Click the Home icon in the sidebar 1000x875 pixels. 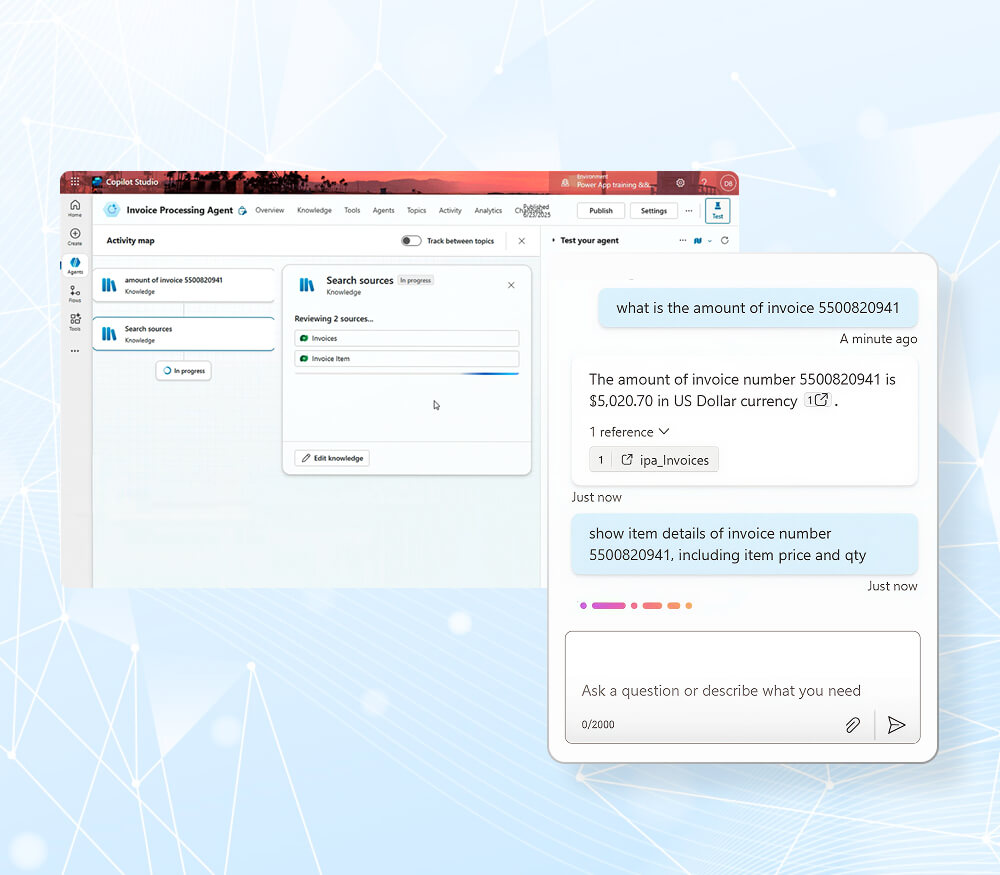pos(75,207)
